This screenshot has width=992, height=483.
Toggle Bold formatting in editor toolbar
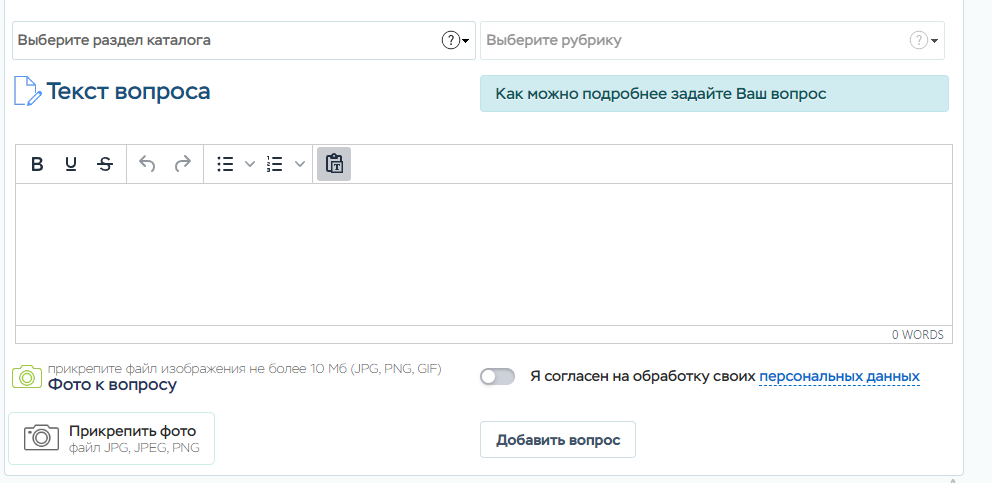coord(37,164)
